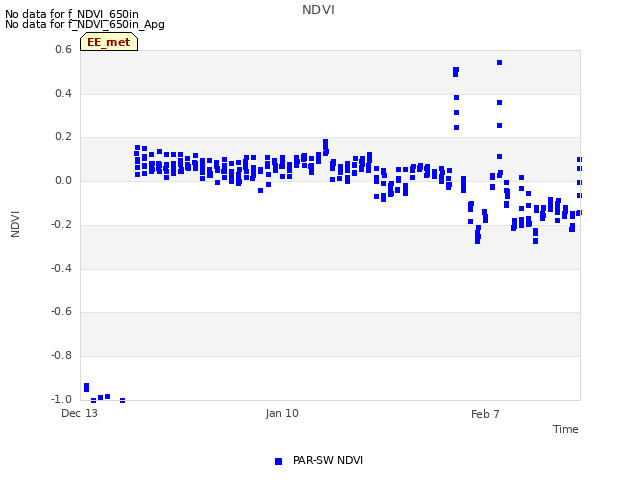Click the 0.4 y-axis tick label

pos(63,93)
